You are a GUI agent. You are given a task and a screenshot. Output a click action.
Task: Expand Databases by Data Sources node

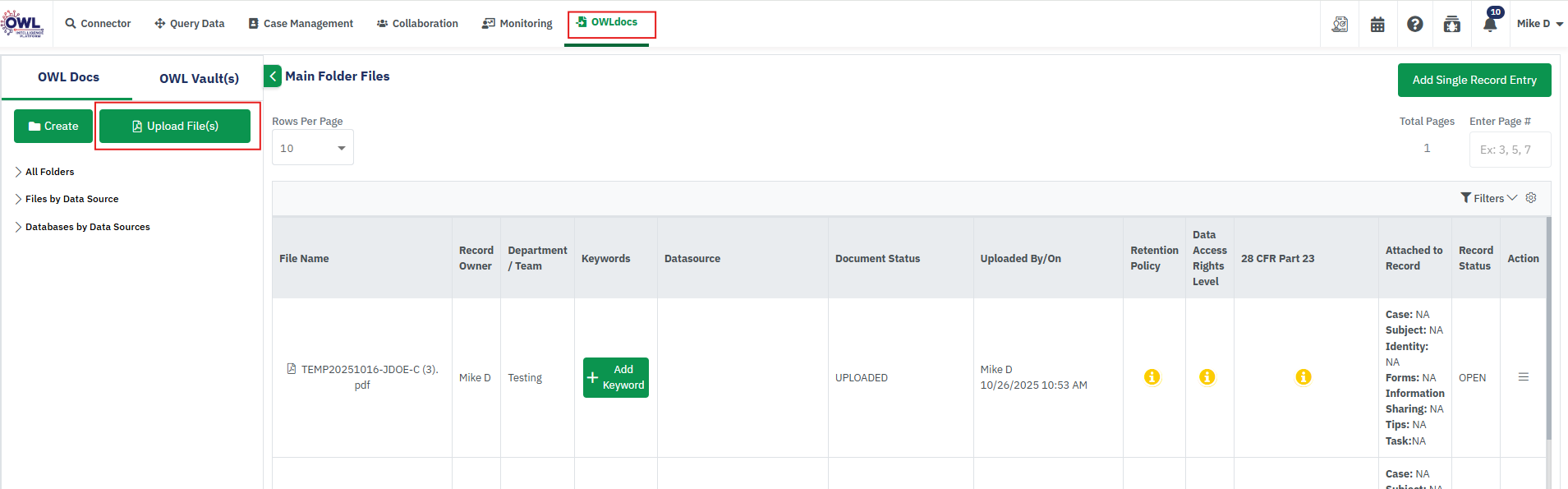18,227
